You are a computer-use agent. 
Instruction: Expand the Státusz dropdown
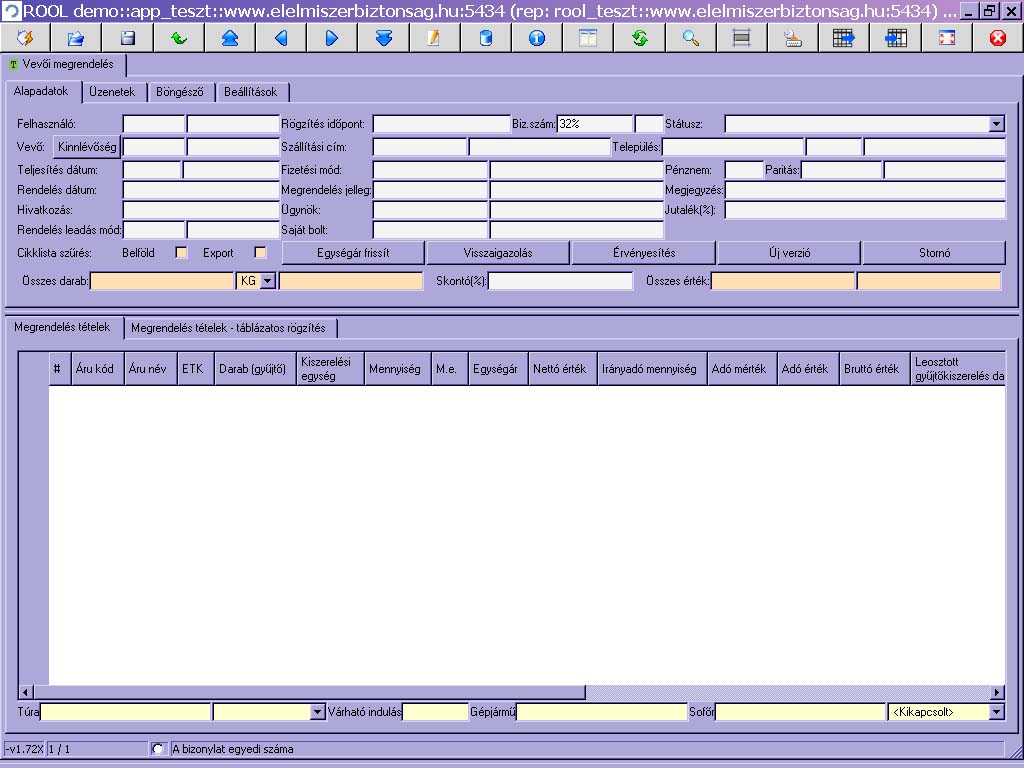(x=997, y=124)
